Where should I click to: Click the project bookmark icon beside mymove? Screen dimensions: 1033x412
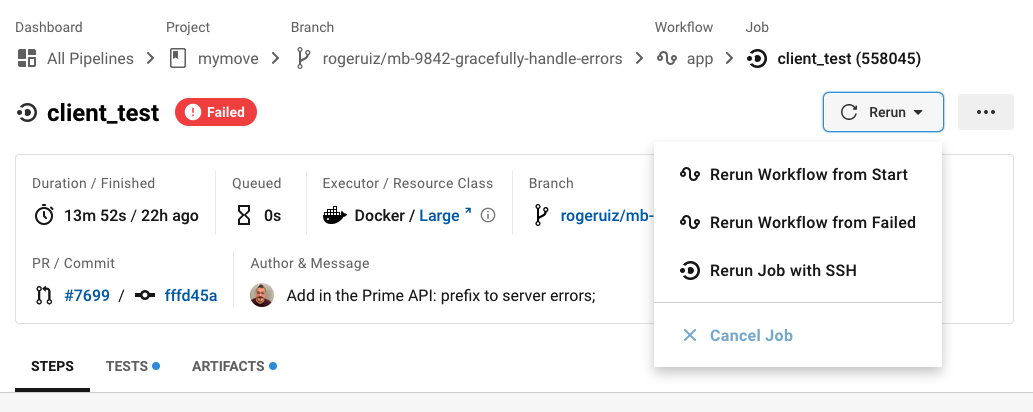click(177, 58)
